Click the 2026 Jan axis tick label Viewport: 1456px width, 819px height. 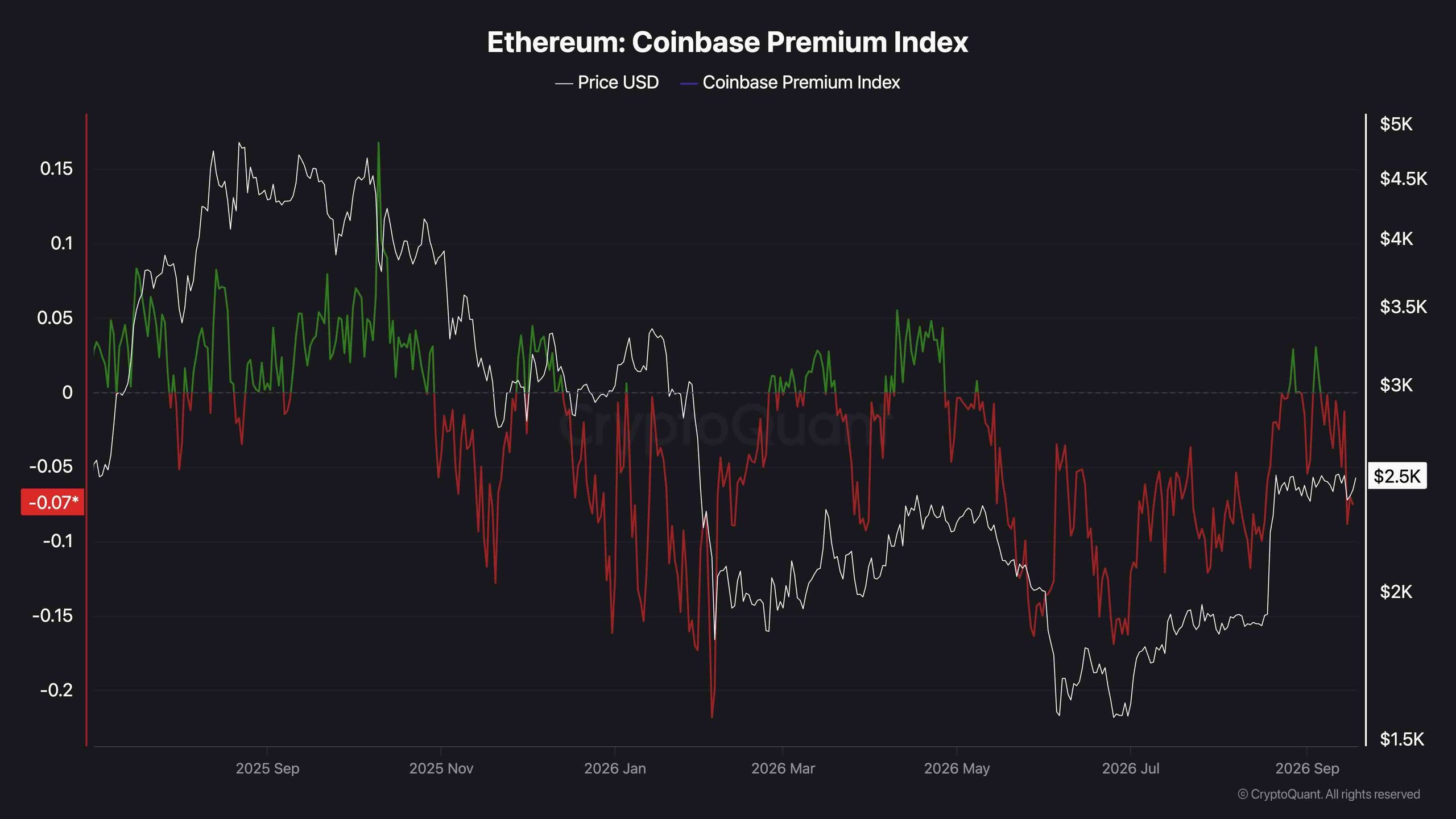click(615, 768)
